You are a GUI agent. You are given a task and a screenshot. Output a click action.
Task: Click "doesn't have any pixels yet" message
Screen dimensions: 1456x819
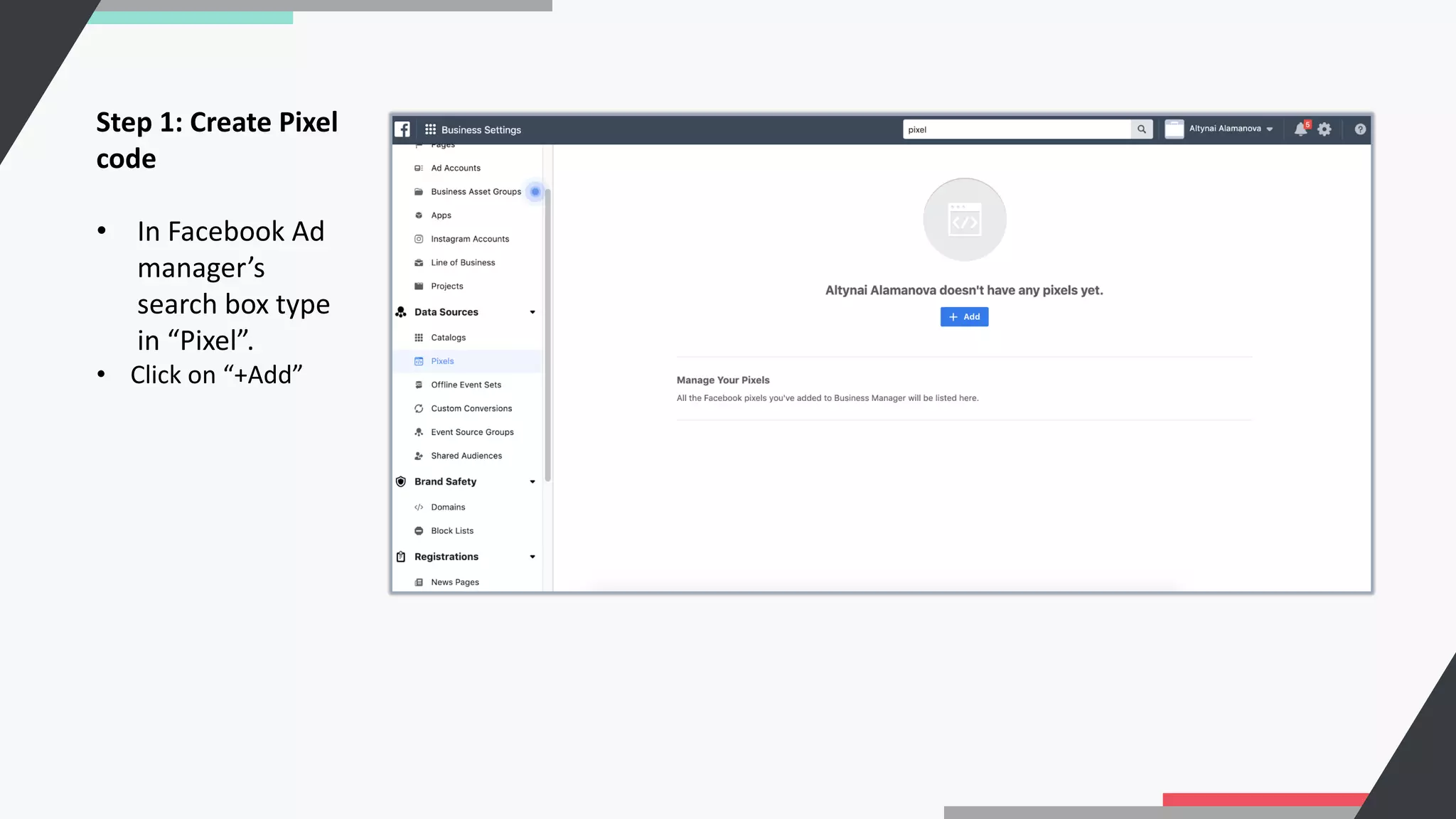[x=1021, y=291]
